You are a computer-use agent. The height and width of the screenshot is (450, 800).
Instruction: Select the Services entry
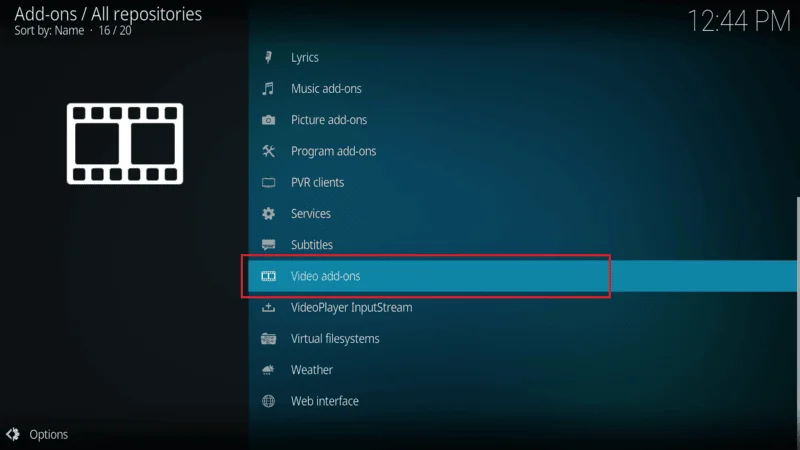click(522, 214)
